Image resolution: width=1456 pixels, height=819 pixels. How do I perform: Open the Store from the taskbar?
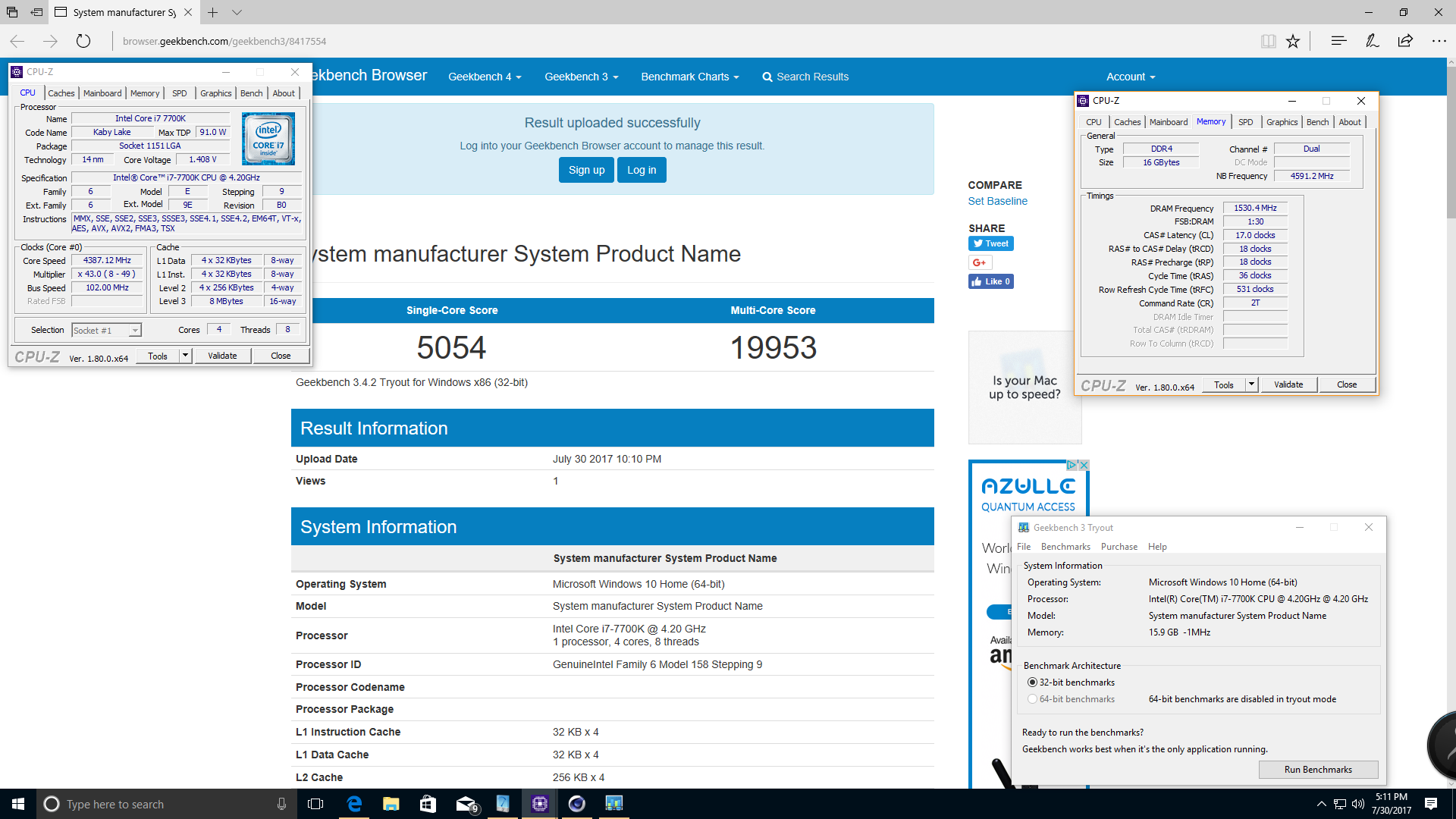pos(428,804)
